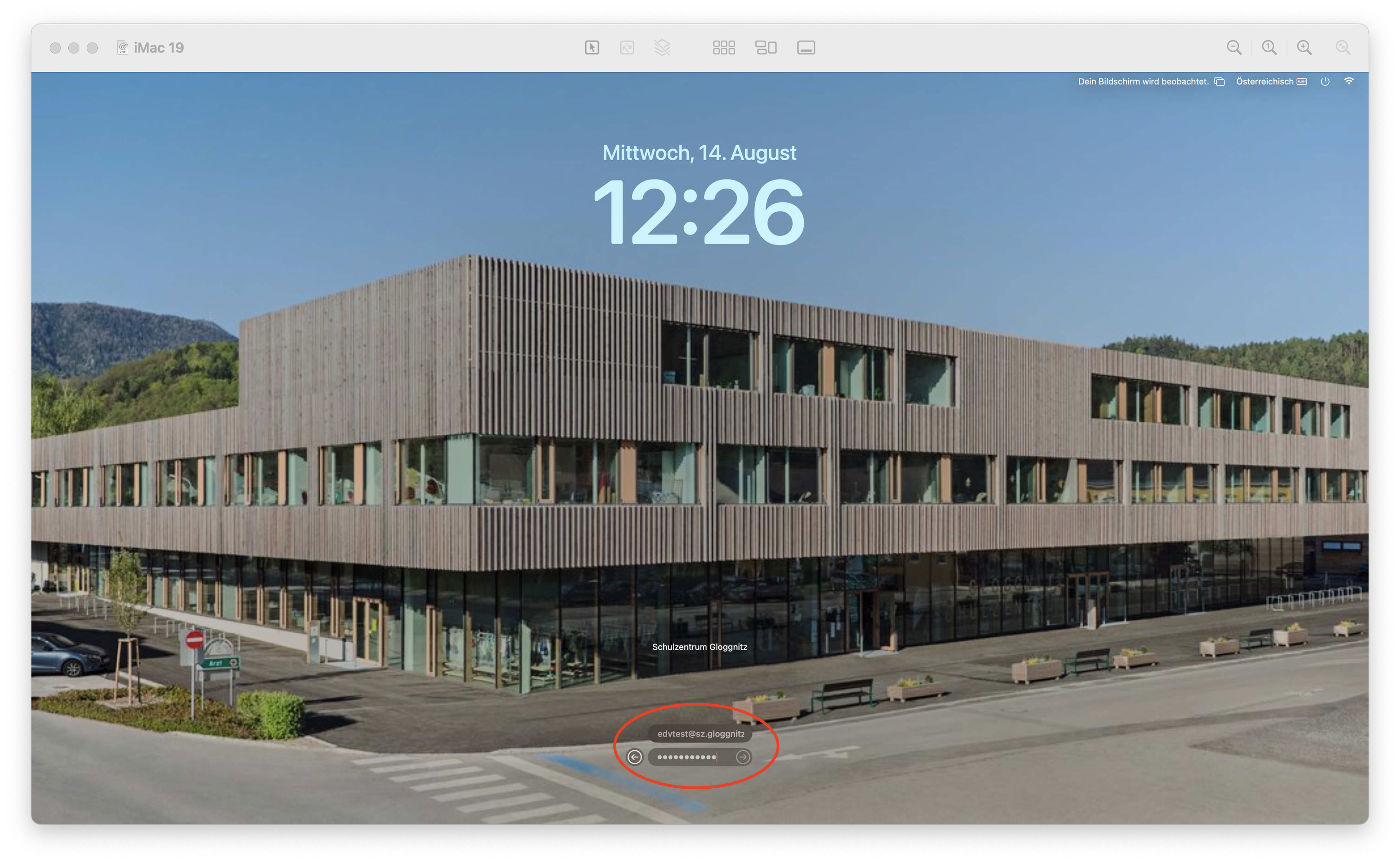Set zoom to actual size magnifier

(x=1269, y=48)
